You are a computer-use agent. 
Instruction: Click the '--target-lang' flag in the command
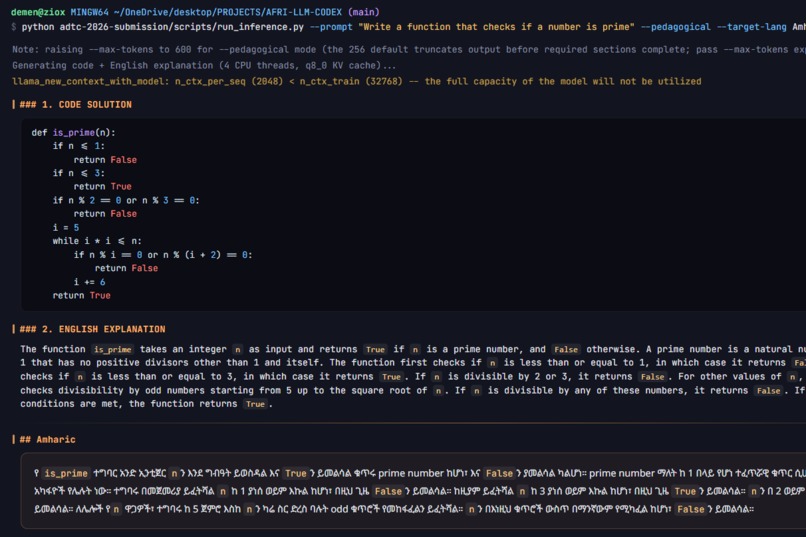click(752, 27)
